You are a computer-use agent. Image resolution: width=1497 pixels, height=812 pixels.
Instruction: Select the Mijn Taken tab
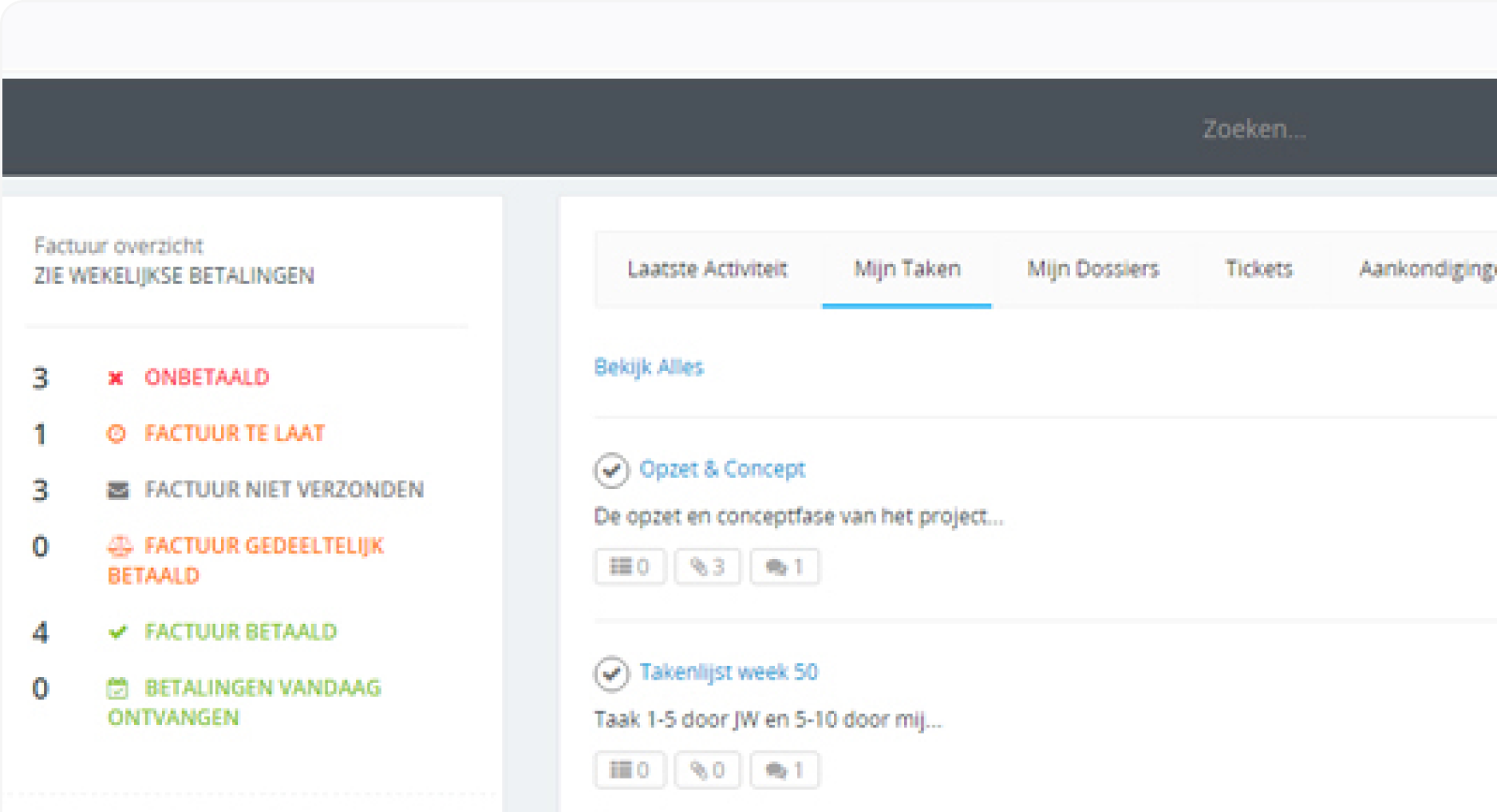(x=907, y=270)
